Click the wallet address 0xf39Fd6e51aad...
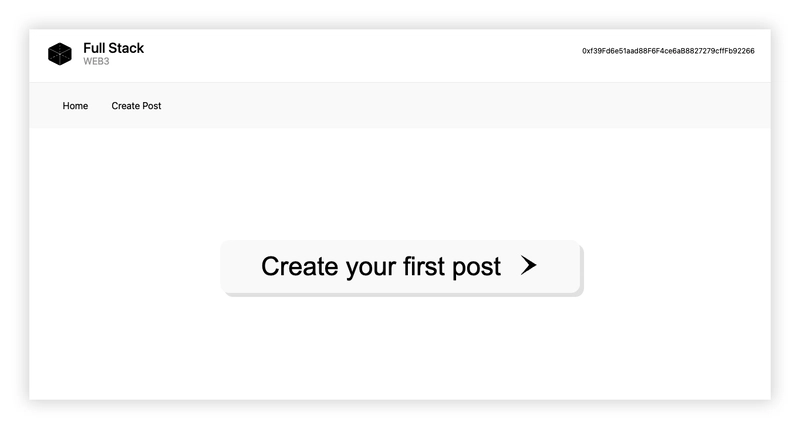 pyautogui.click(x=668, y=51)
